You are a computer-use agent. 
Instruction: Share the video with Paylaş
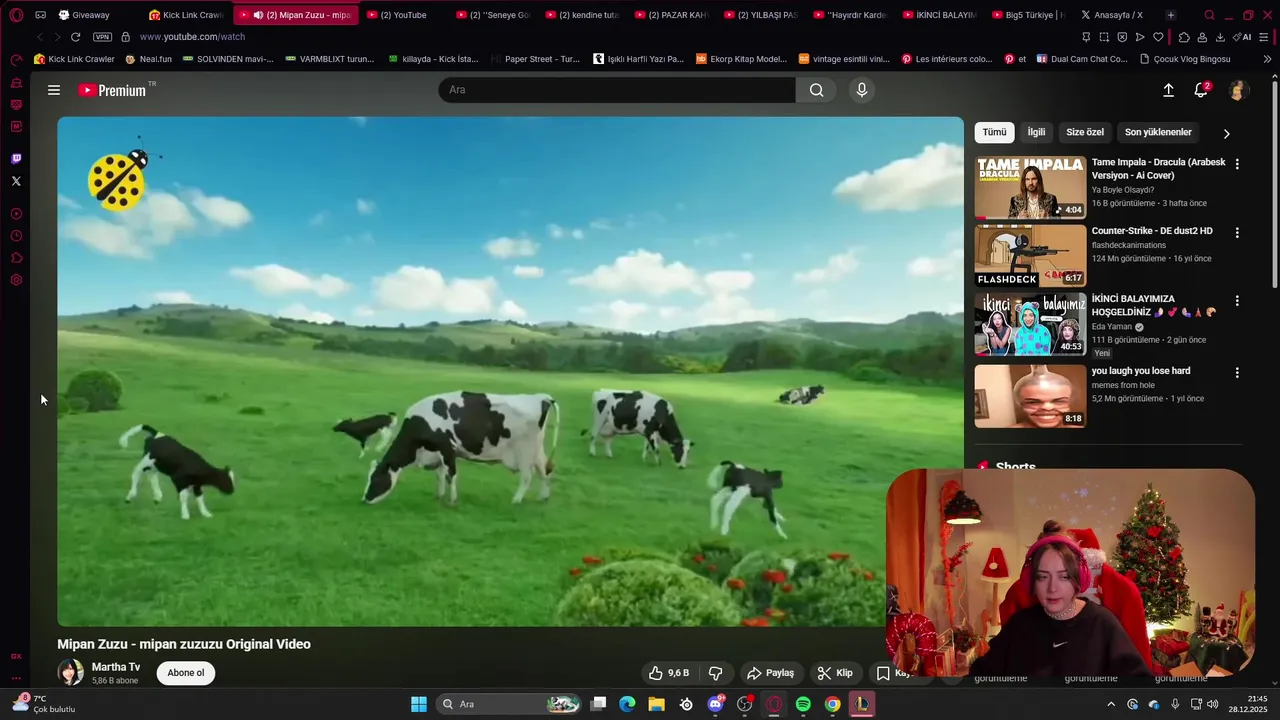click(771, 673)
